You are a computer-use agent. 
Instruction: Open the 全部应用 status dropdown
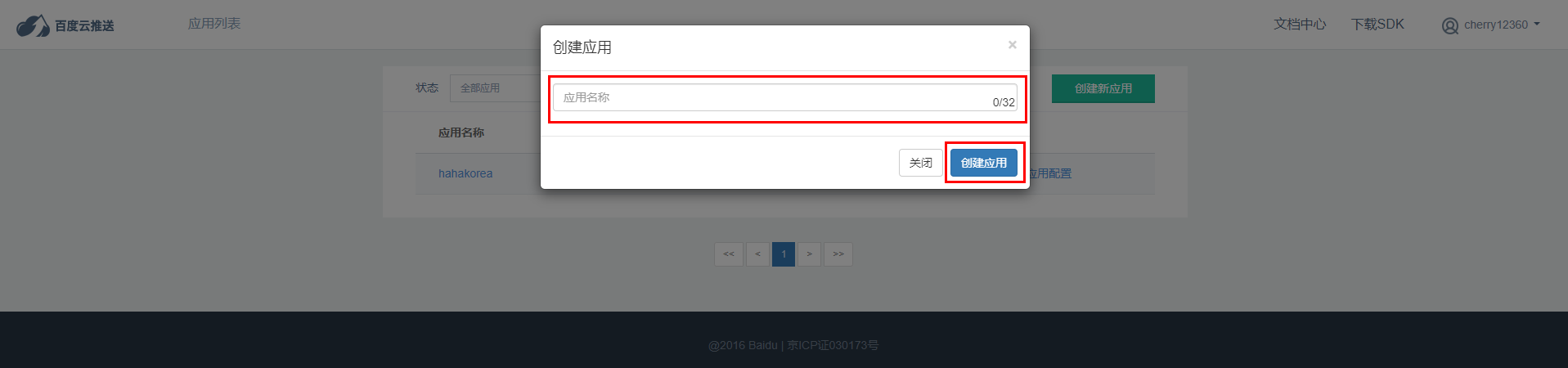pos(495,88)
